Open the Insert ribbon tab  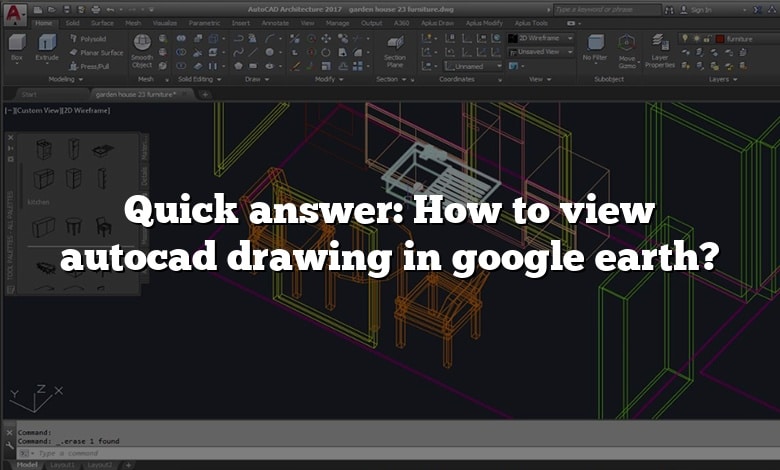(x=241, y=23)
